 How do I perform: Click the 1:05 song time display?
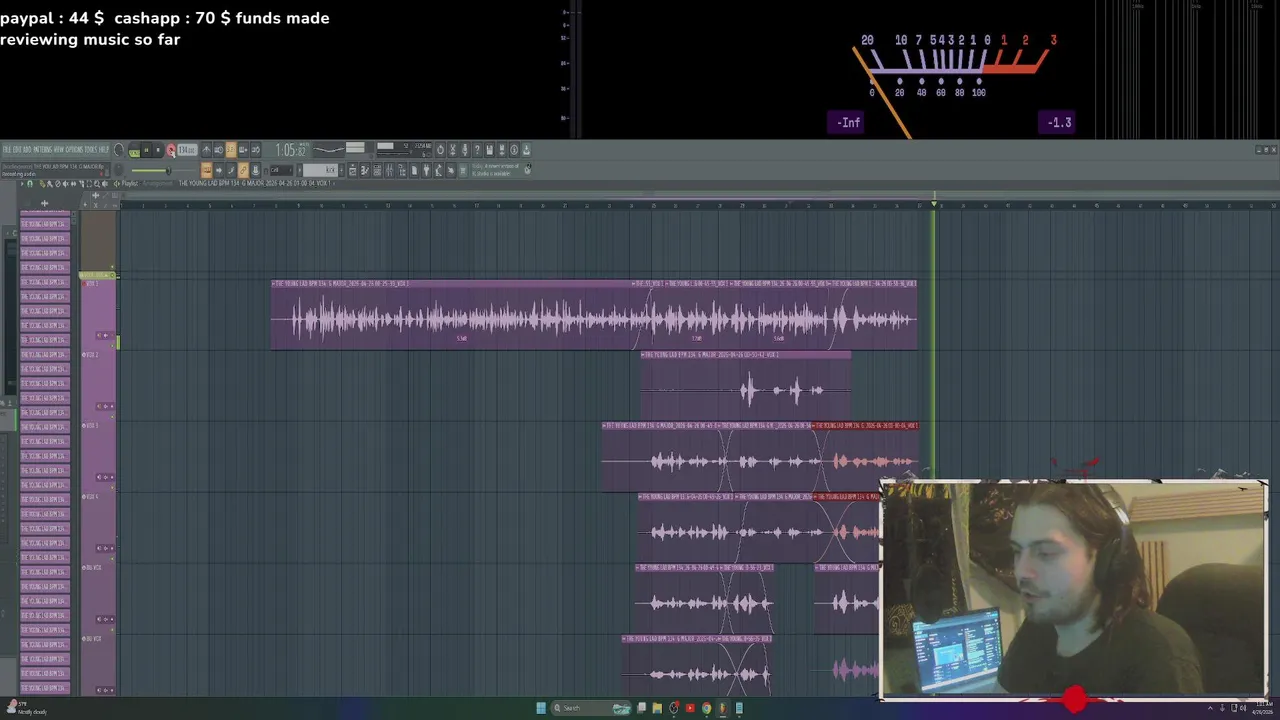tap(291, 149)
